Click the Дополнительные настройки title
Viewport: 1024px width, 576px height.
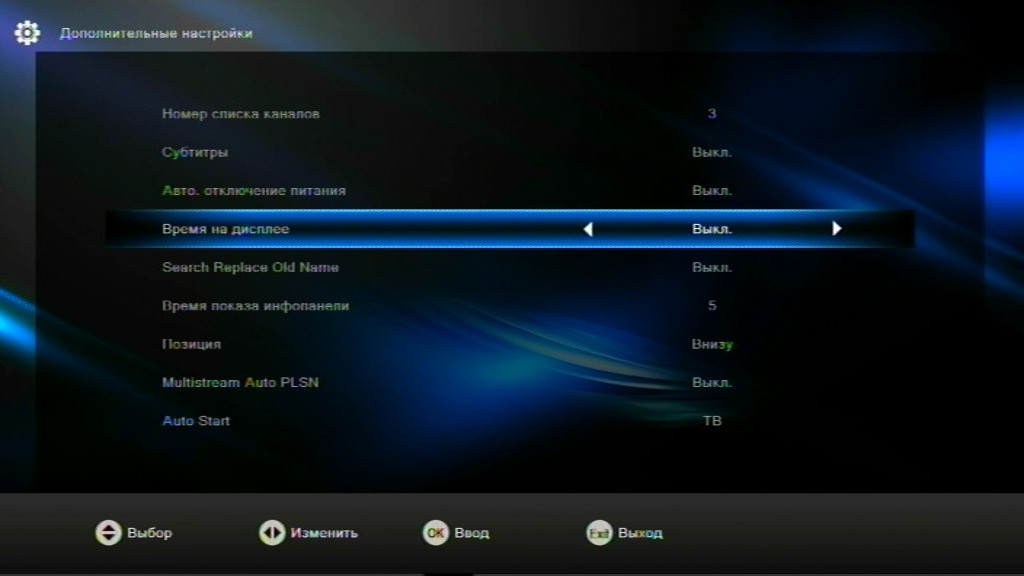[x=156, y=33]
